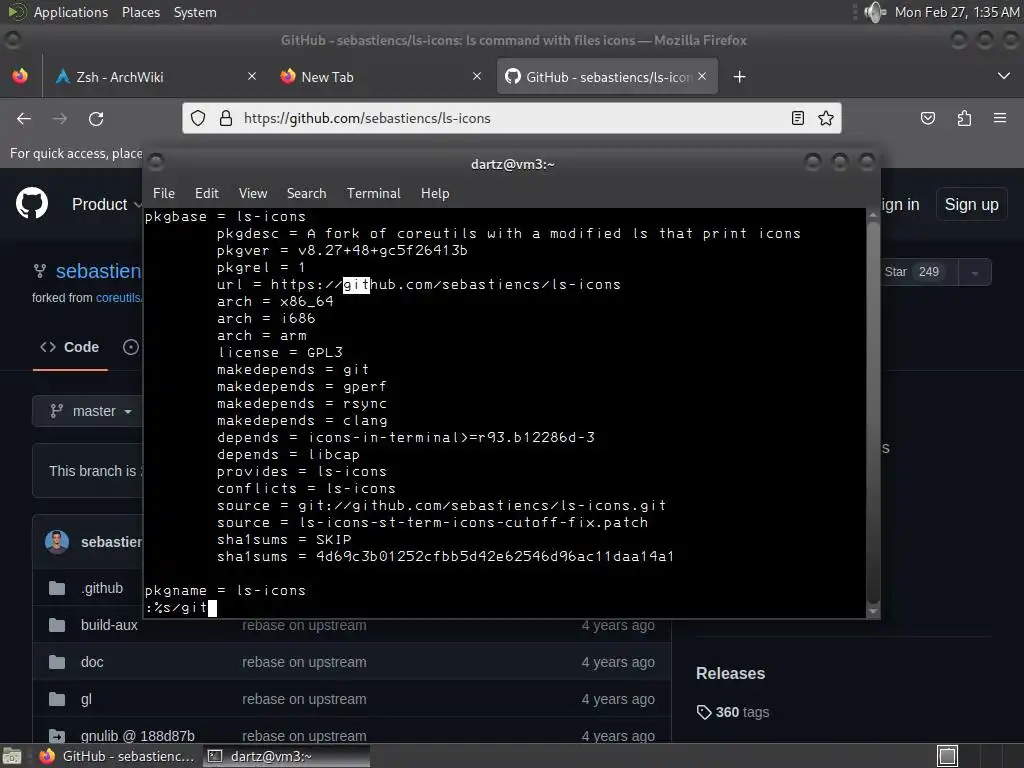Expand the GitHub Product menu
This screenshot has width=1024, height=768.
coord(106,204)
